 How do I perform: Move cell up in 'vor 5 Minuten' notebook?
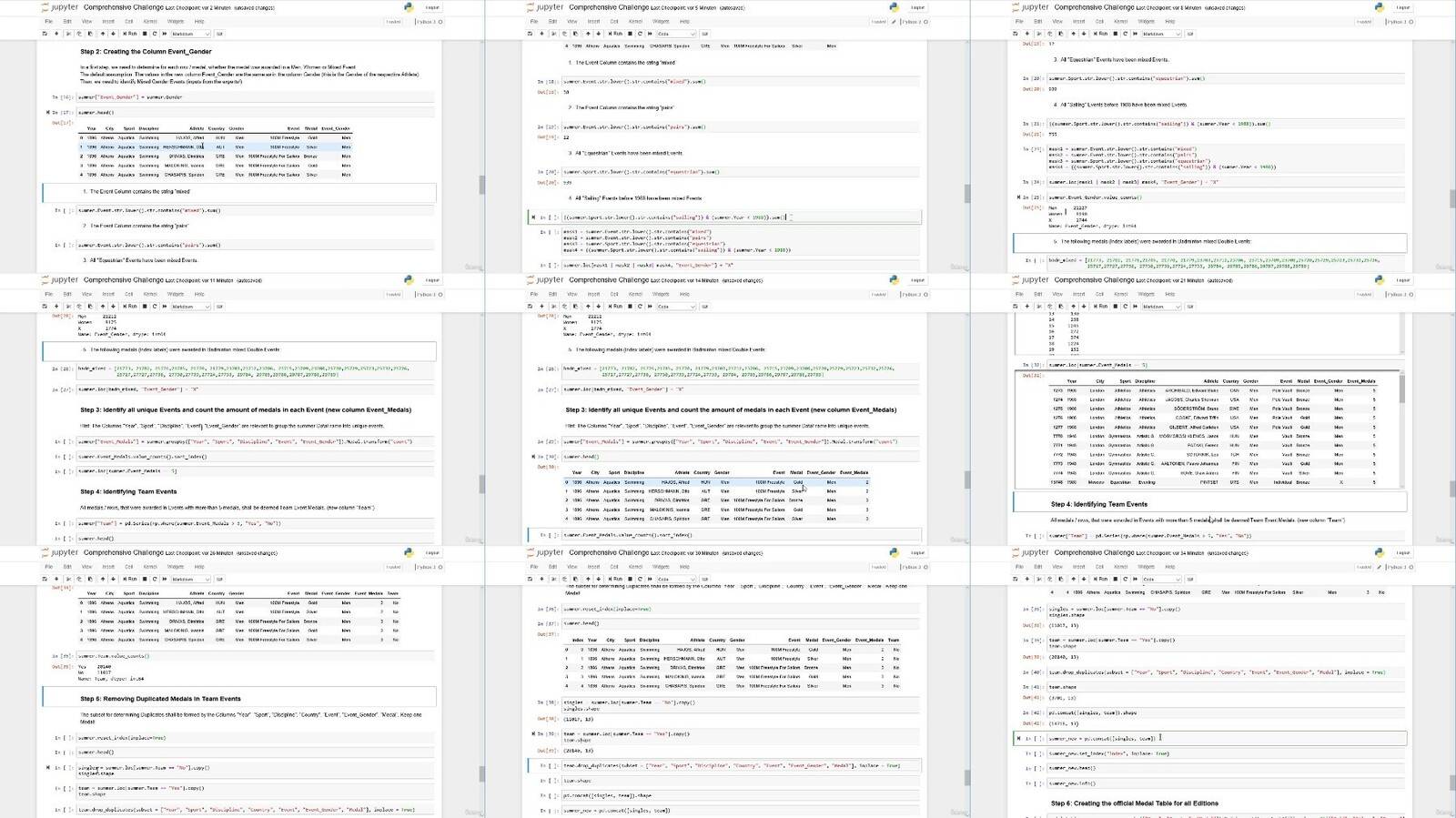(x=587, y=34)
